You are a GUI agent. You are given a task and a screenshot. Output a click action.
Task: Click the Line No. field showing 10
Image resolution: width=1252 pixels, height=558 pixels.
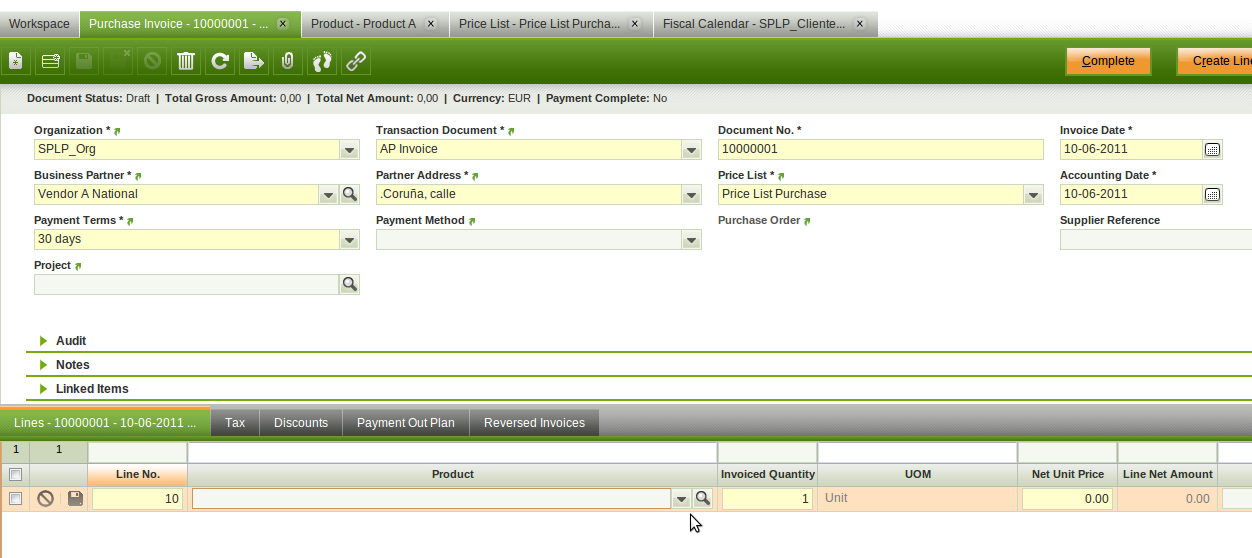pyautogui.click(x=138, y=498)
